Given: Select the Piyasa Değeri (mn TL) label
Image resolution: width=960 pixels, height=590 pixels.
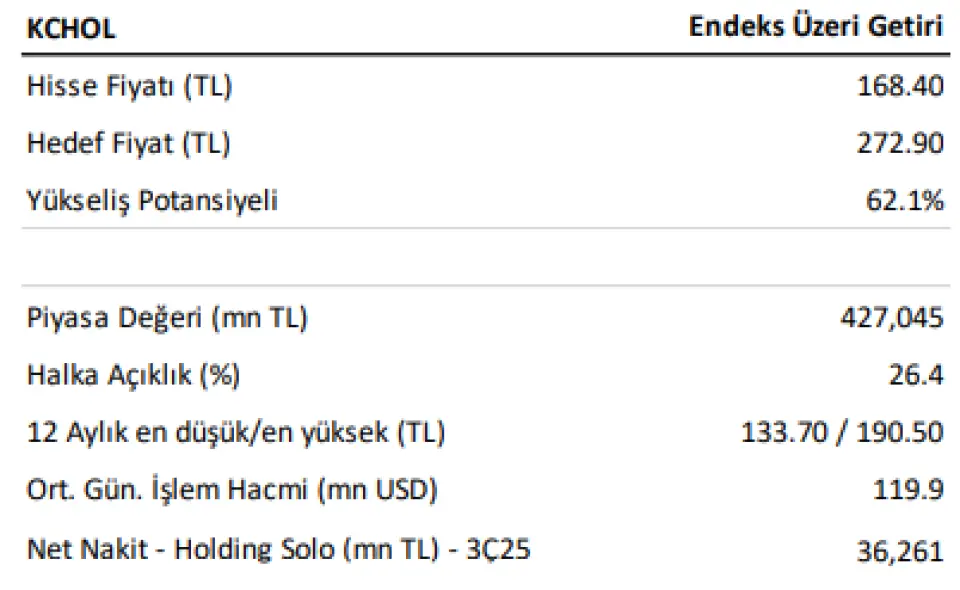Looking at the screenshot, I should 168,319.
